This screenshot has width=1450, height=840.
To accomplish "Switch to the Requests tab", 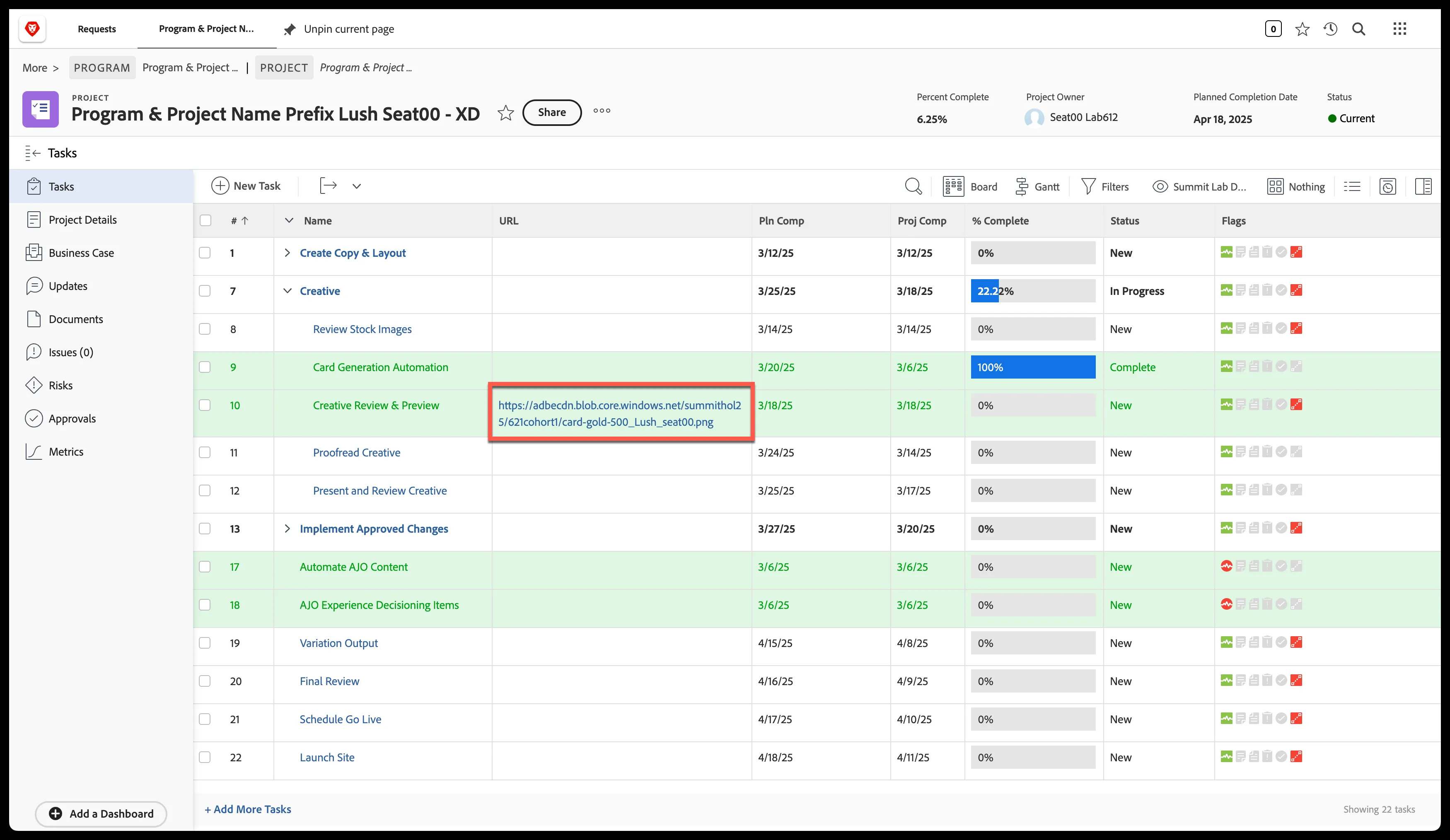I will tap(97, 29).
